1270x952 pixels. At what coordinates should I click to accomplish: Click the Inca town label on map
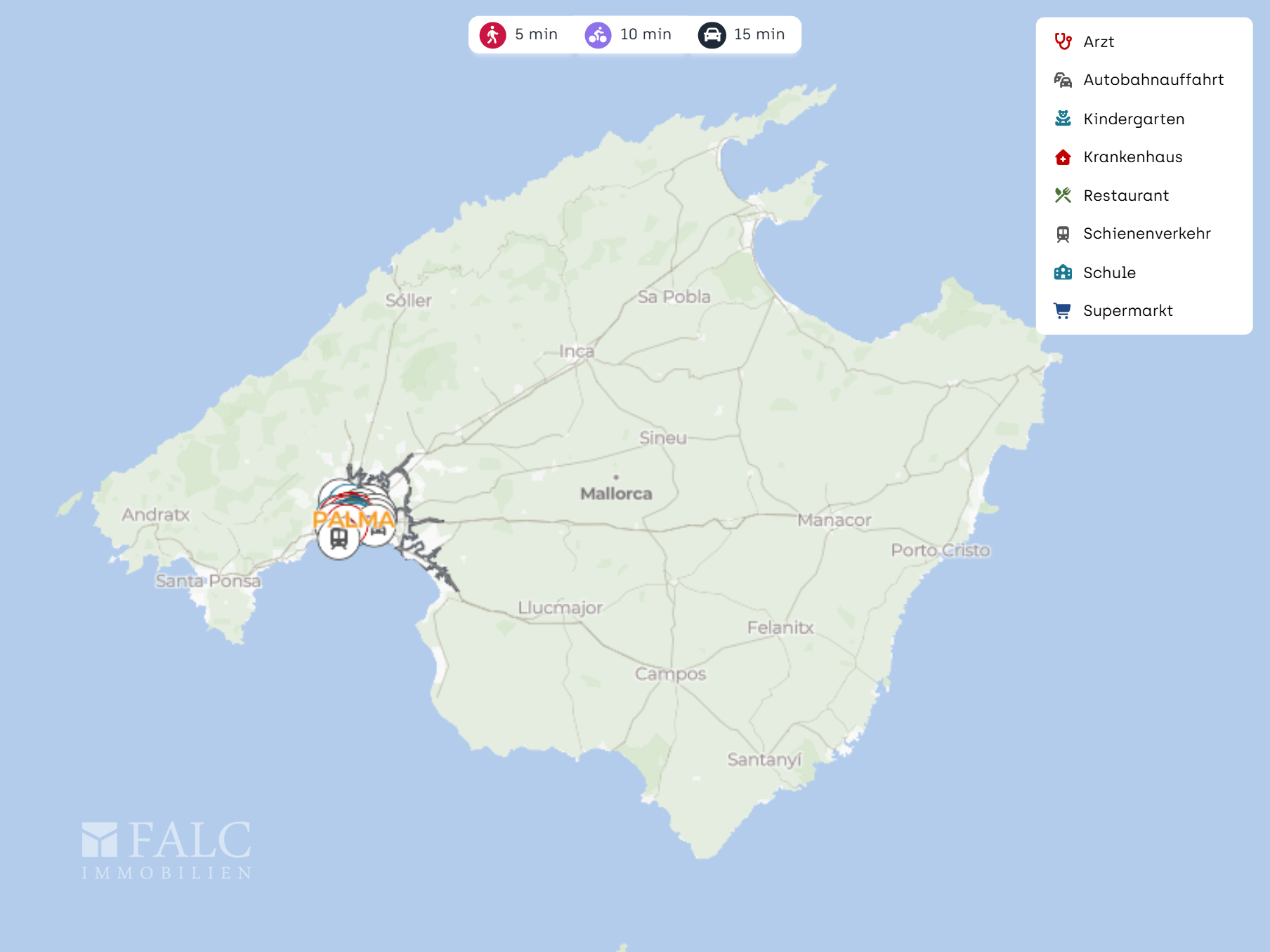pos(577,351)
